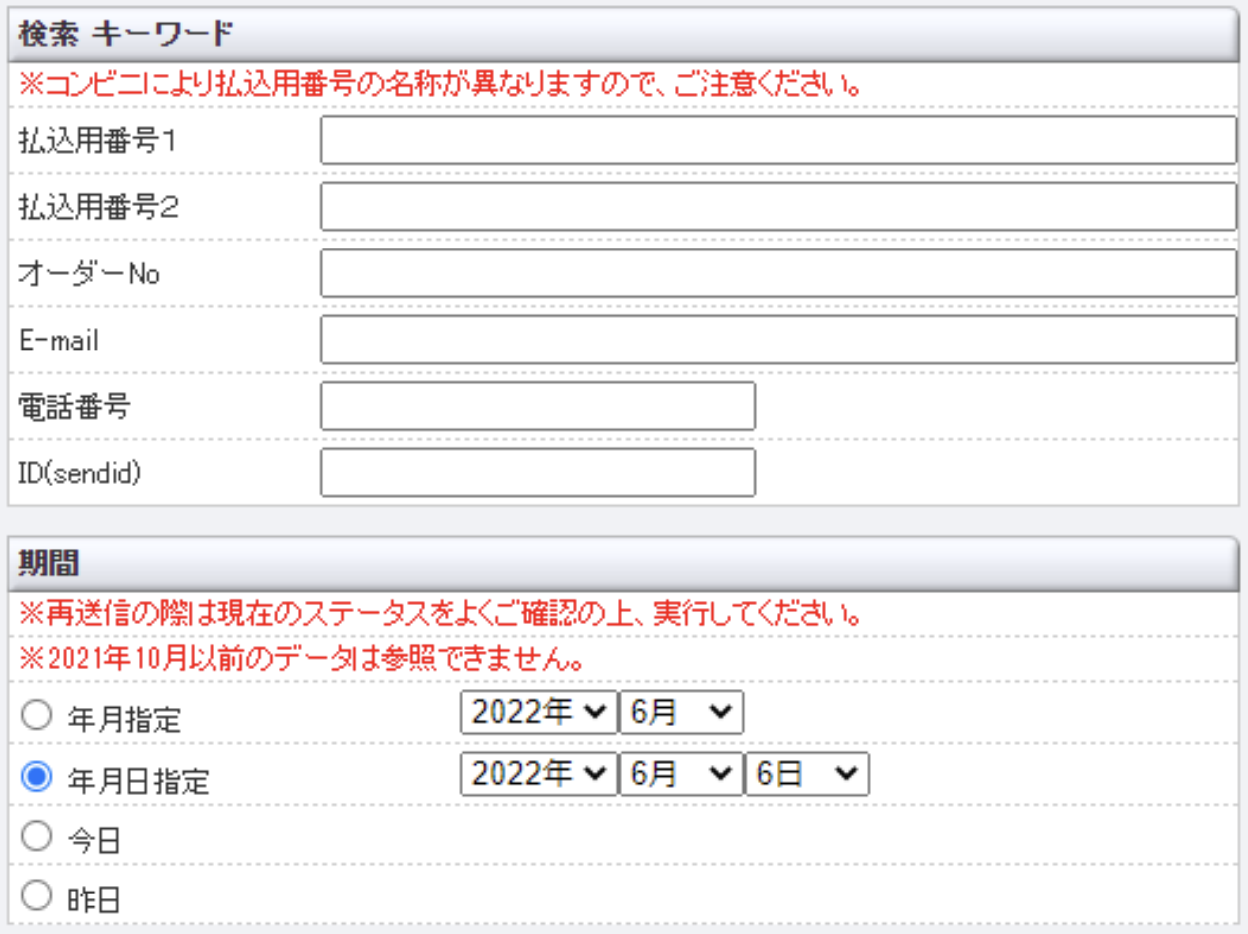The height and width of the screenshot is (934, 1248).
Task: Choose the 今日 radio option
Action: pyautogui.click(x=36, y=836)
